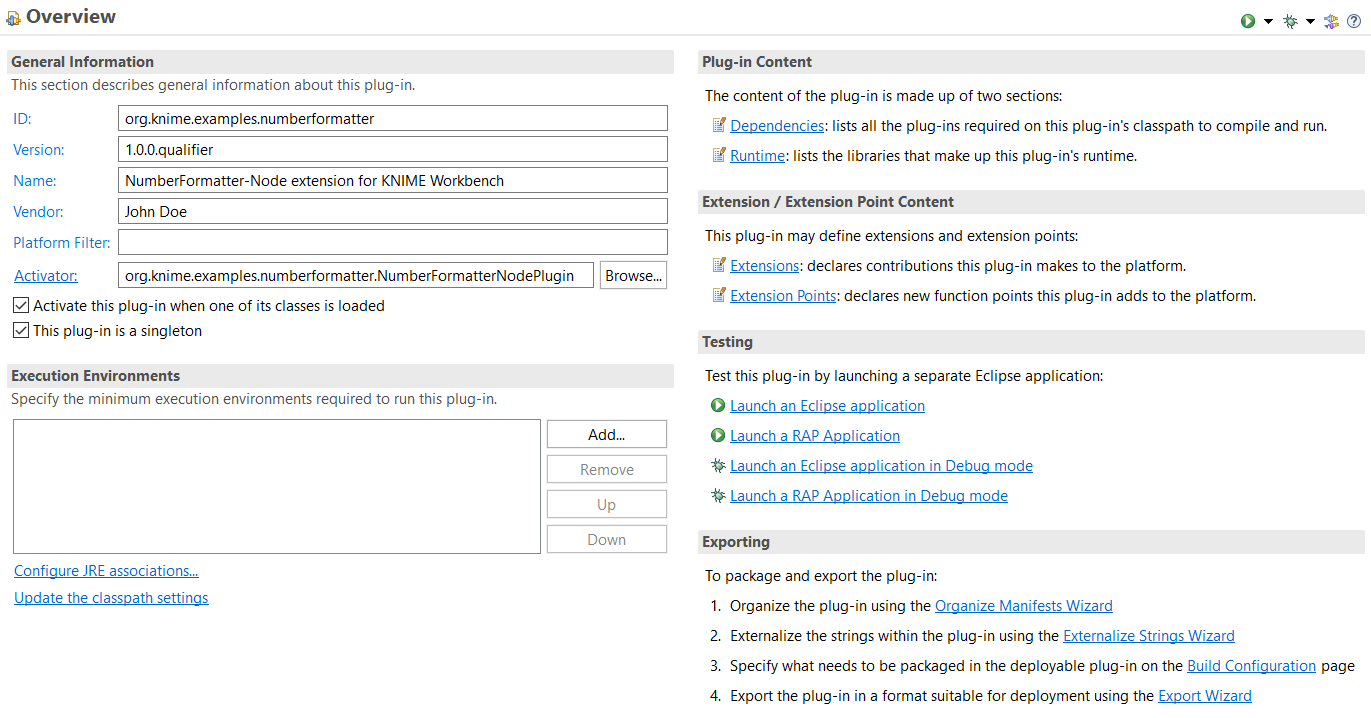Click the Add... button for execution environments
The width and height of the screenshot is (1371, 718).
[x=607, y=434]
